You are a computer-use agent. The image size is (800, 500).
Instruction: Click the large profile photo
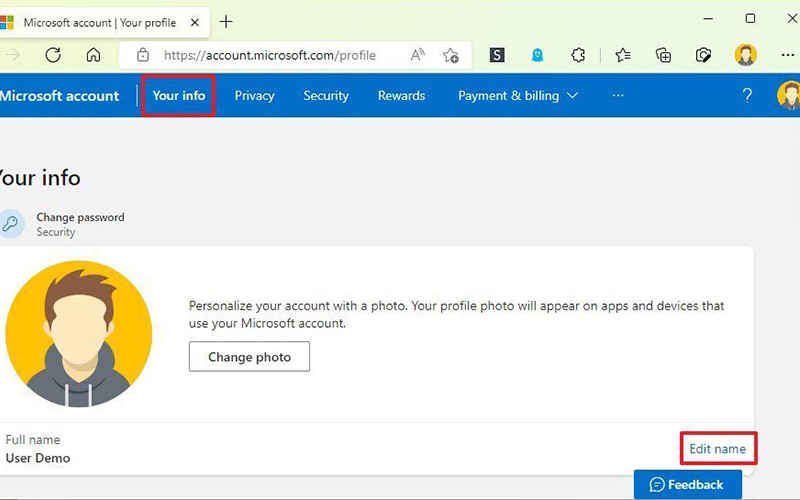[x=79, y=334]
